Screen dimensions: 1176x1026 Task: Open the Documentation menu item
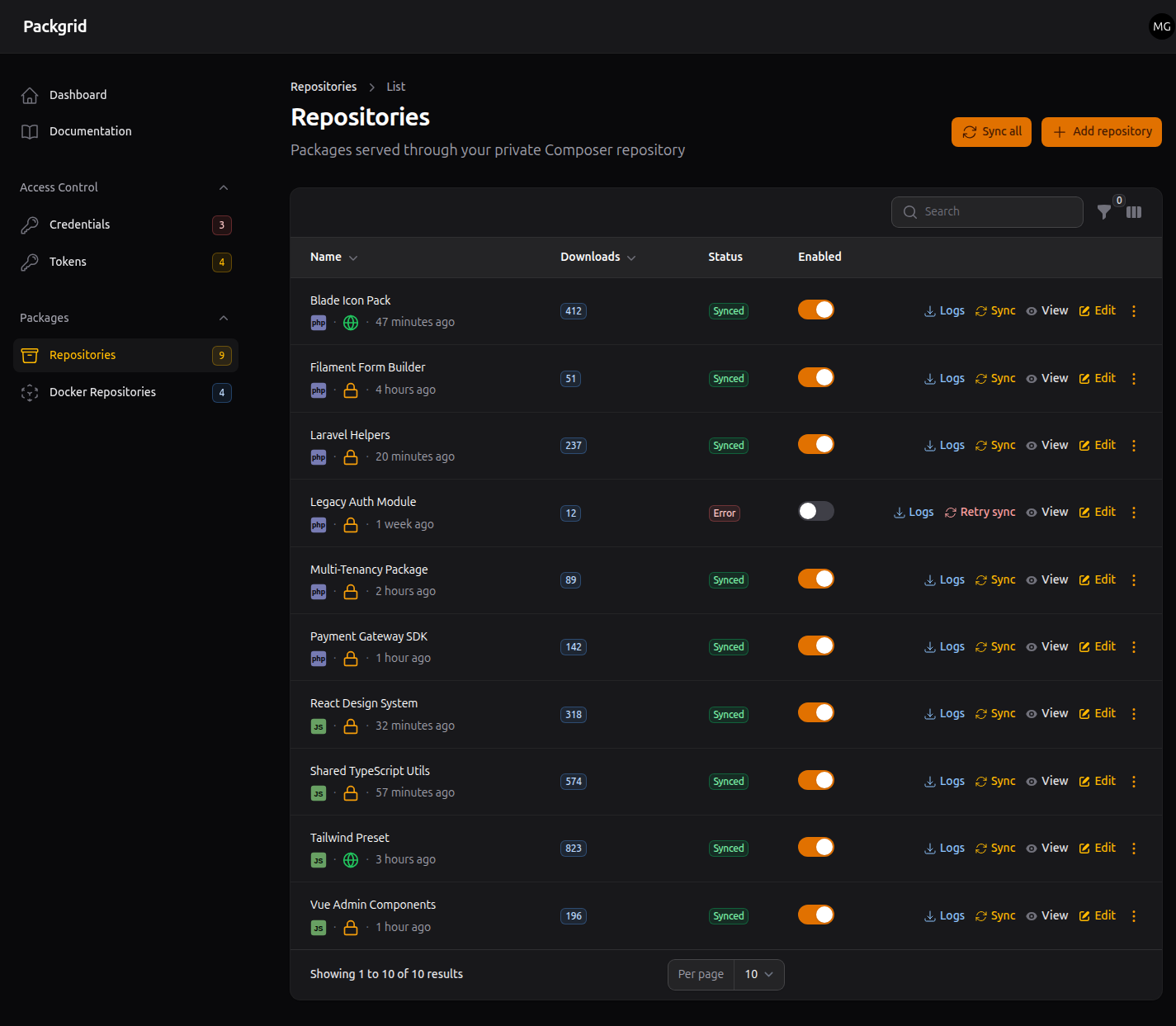125,131
